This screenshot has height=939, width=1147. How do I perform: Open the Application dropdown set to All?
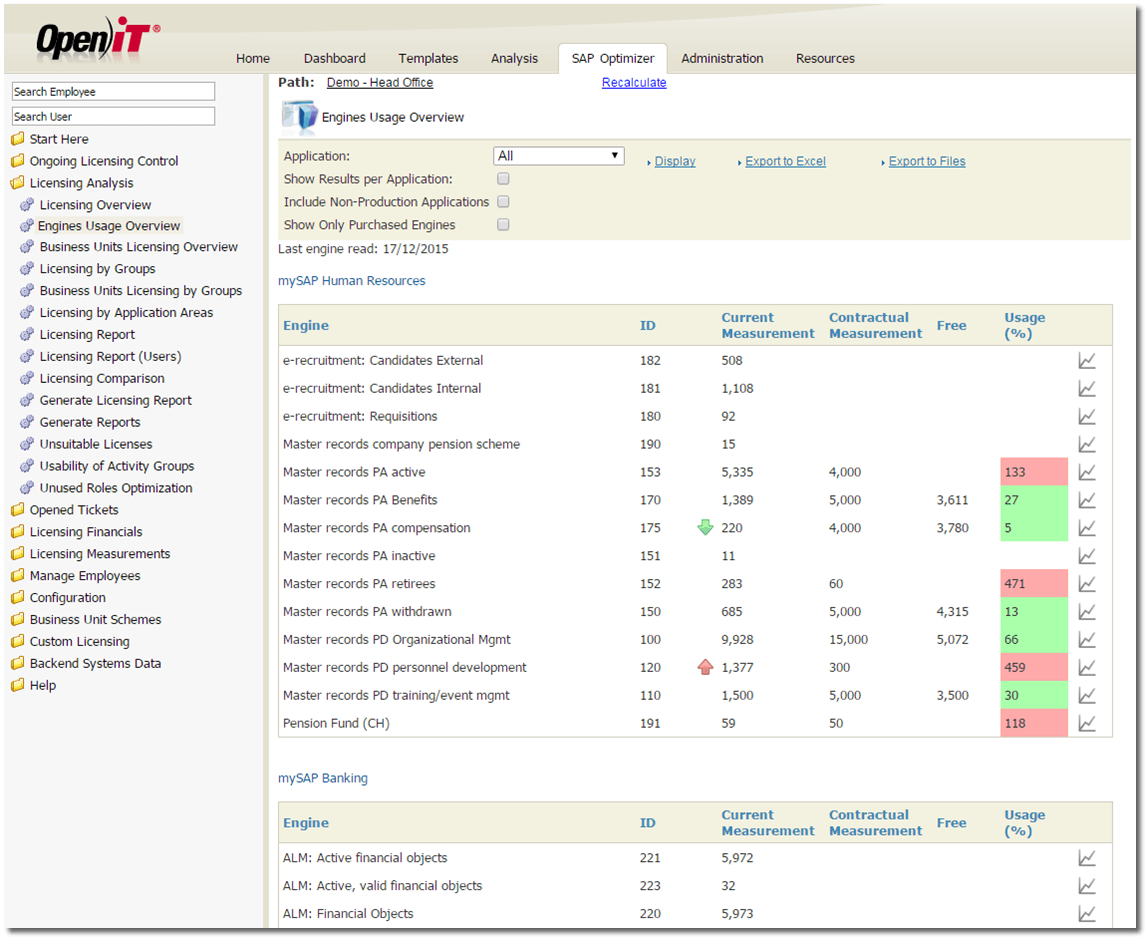[x=559, y=156]
